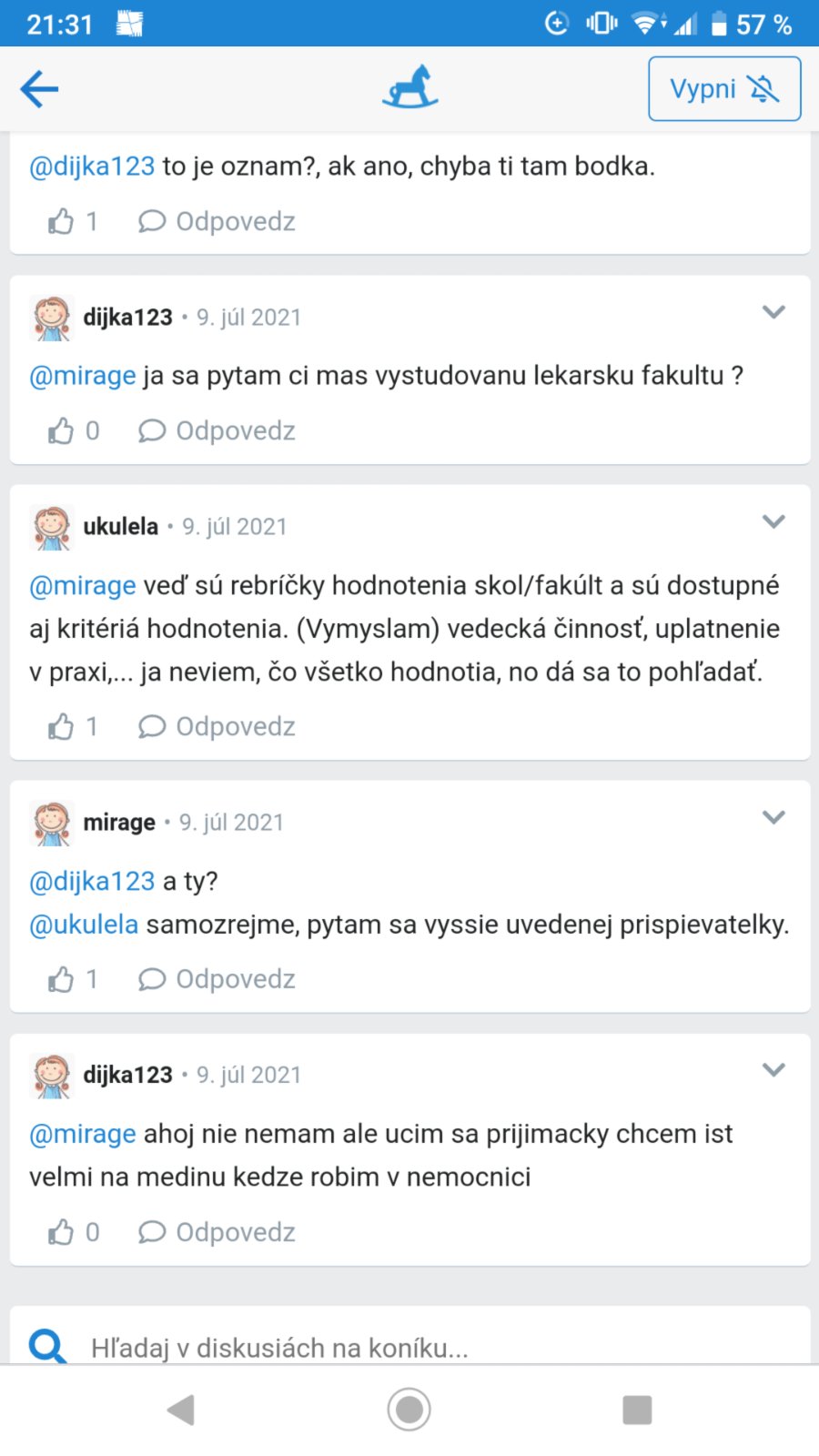Screen dimensions: 819x1456
Task: Open chevron menu on dijka123's last comment
Action: 773,1070
